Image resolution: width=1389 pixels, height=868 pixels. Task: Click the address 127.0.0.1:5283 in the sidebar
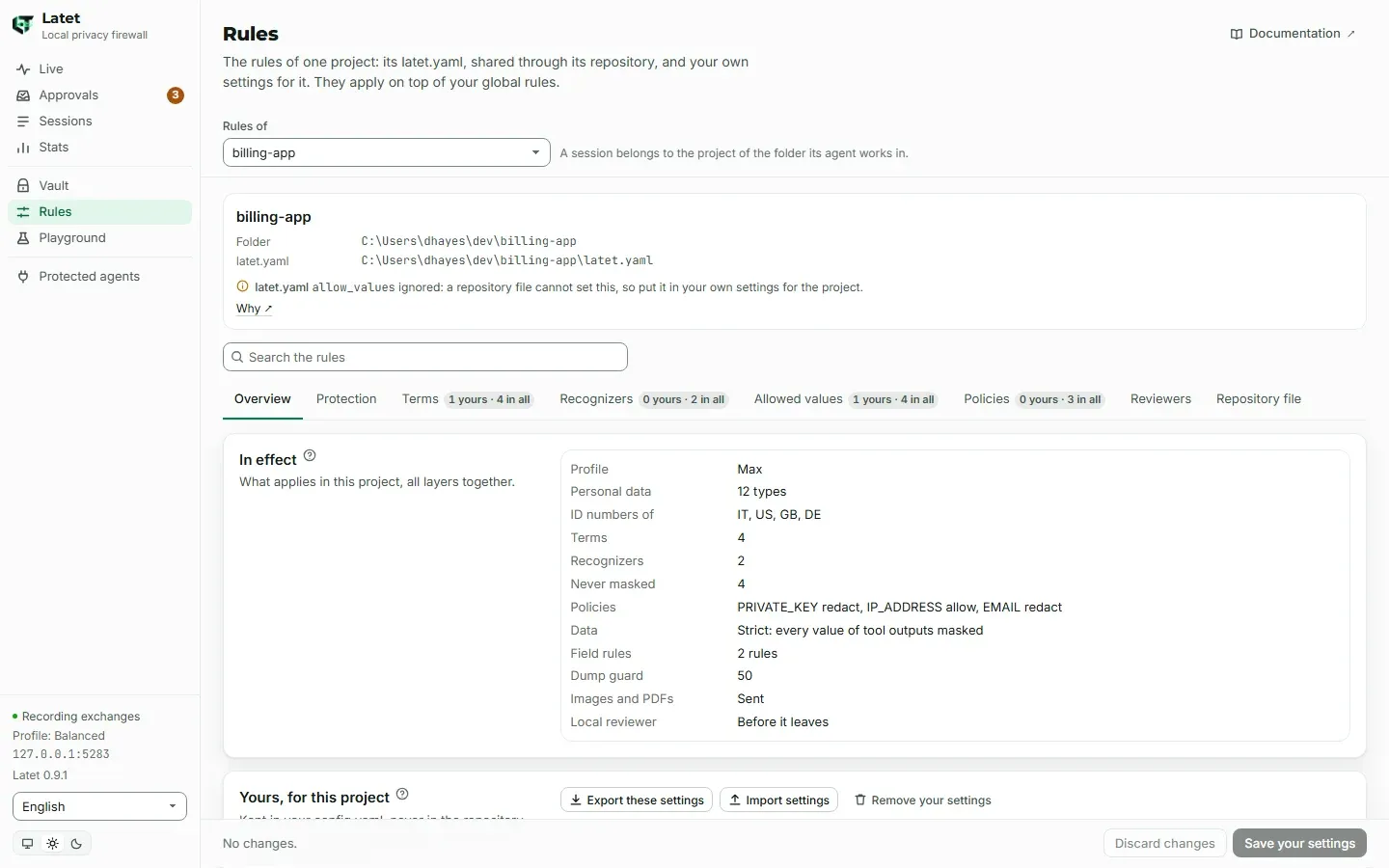[61, 754]
